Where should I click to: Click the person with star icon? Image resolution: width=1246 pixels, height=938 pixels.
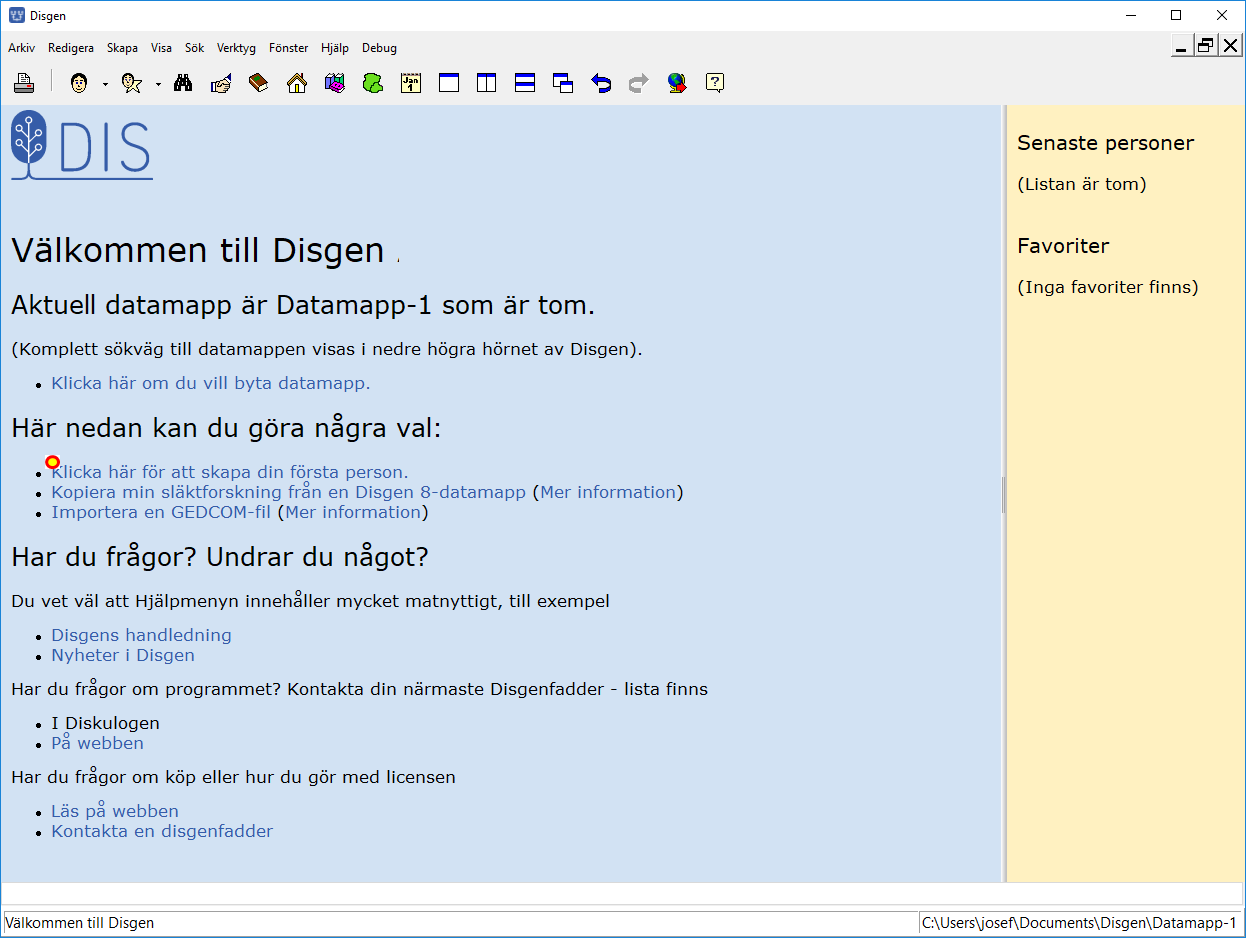(x=132, y=83)
